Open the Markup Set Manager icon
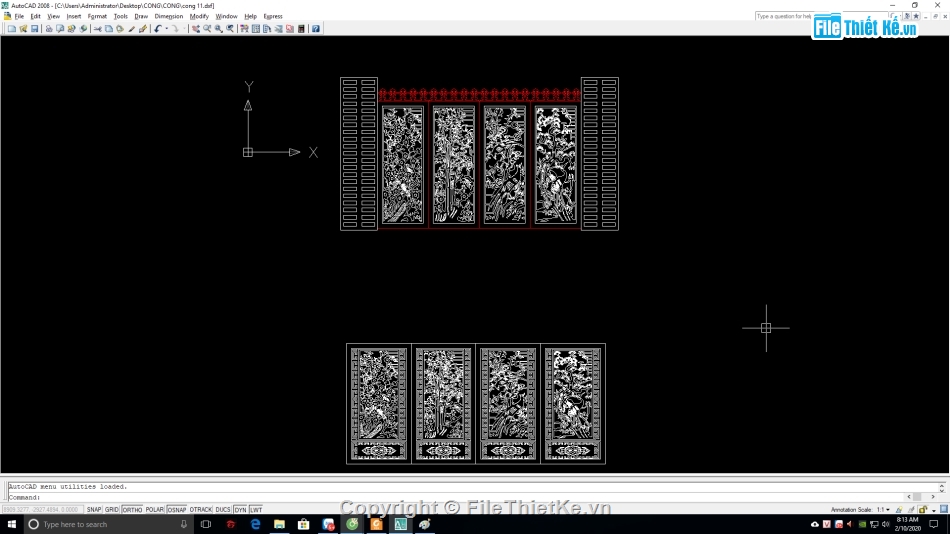 point(290,28)
